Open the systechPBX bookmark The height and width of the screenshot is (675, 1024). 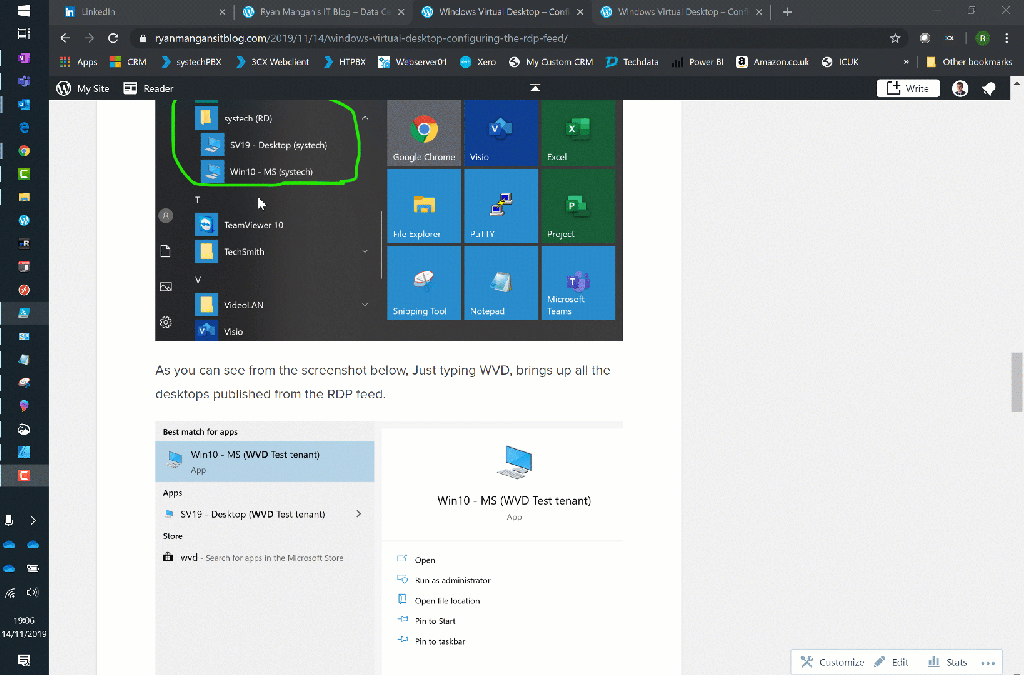[x=191, y=62]
